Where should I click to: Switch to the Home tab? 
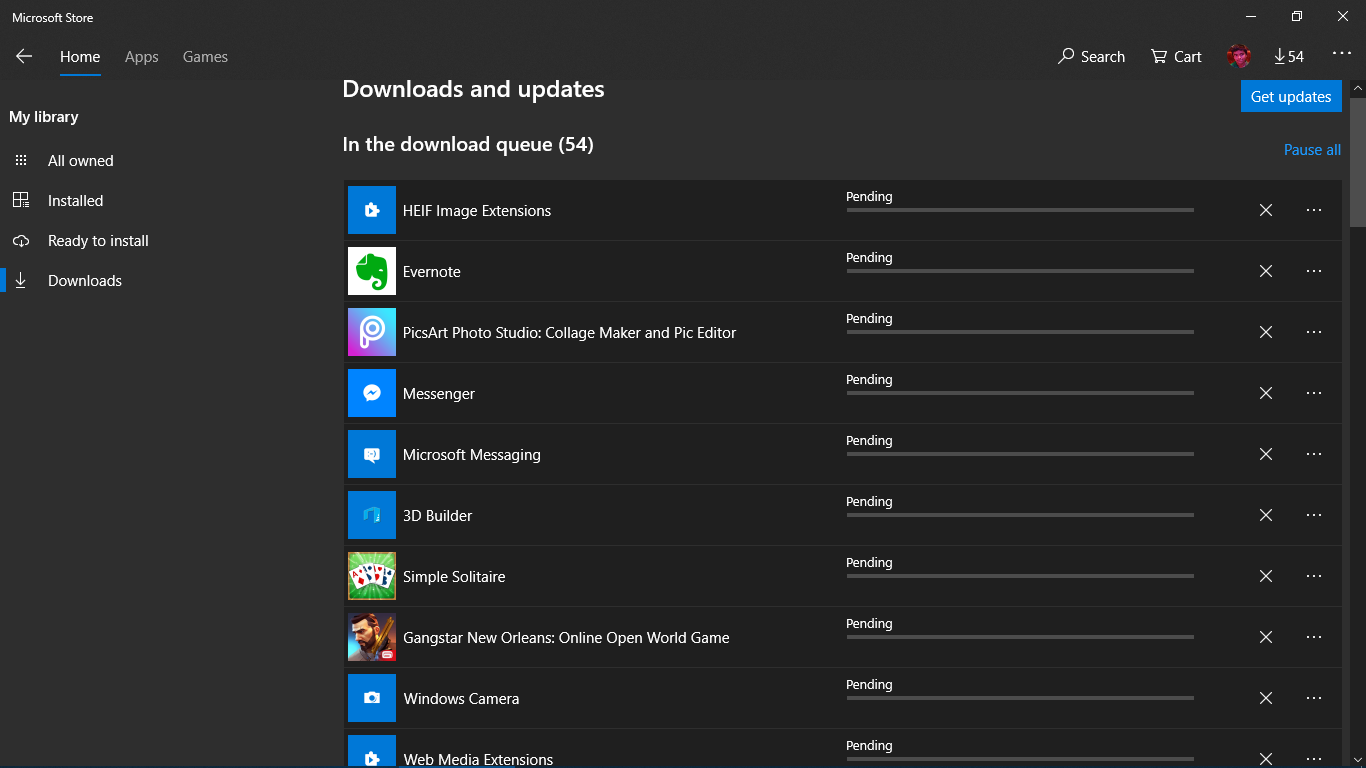(x=80, y=57)
